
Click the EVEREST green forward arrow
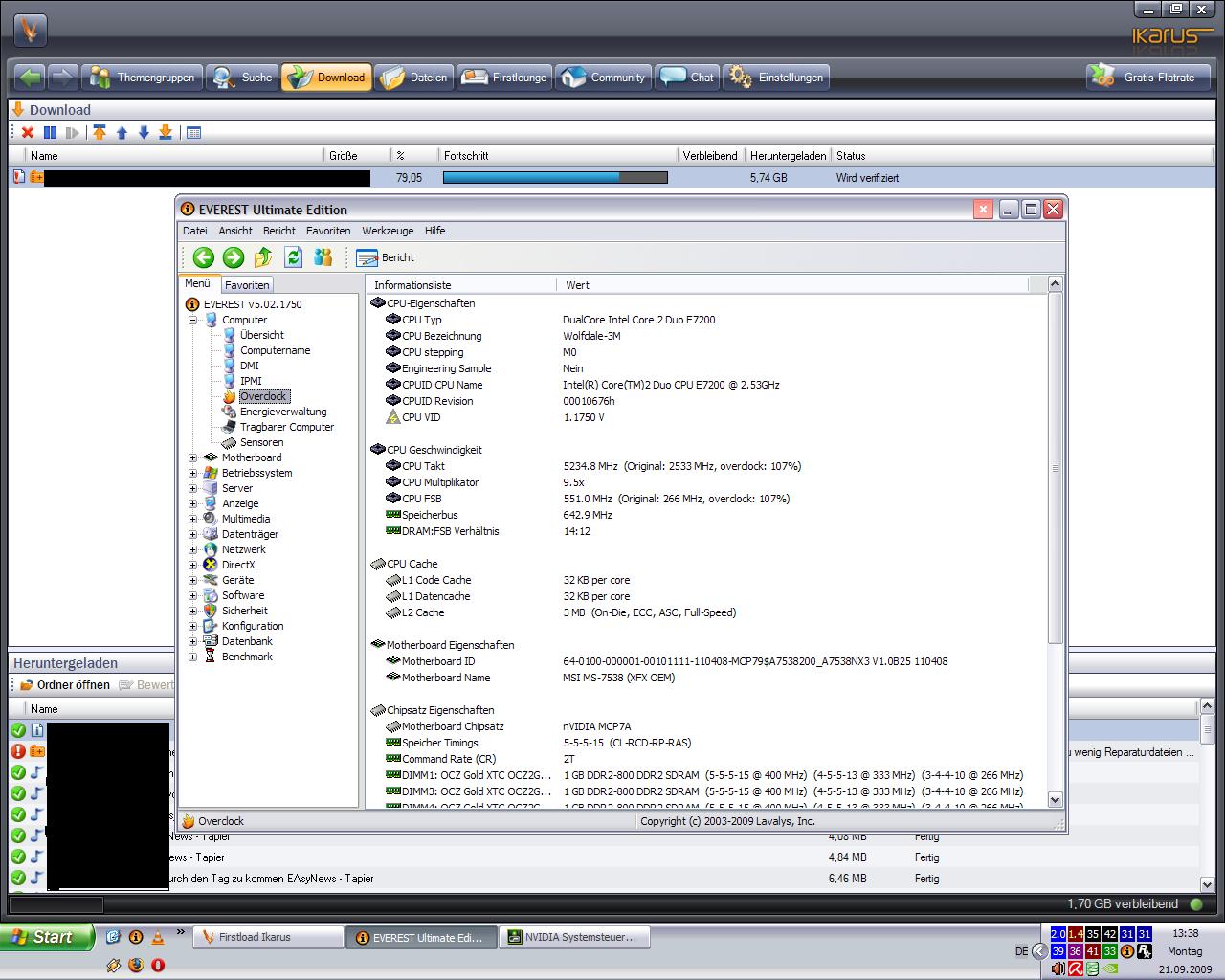click(234, 256)
